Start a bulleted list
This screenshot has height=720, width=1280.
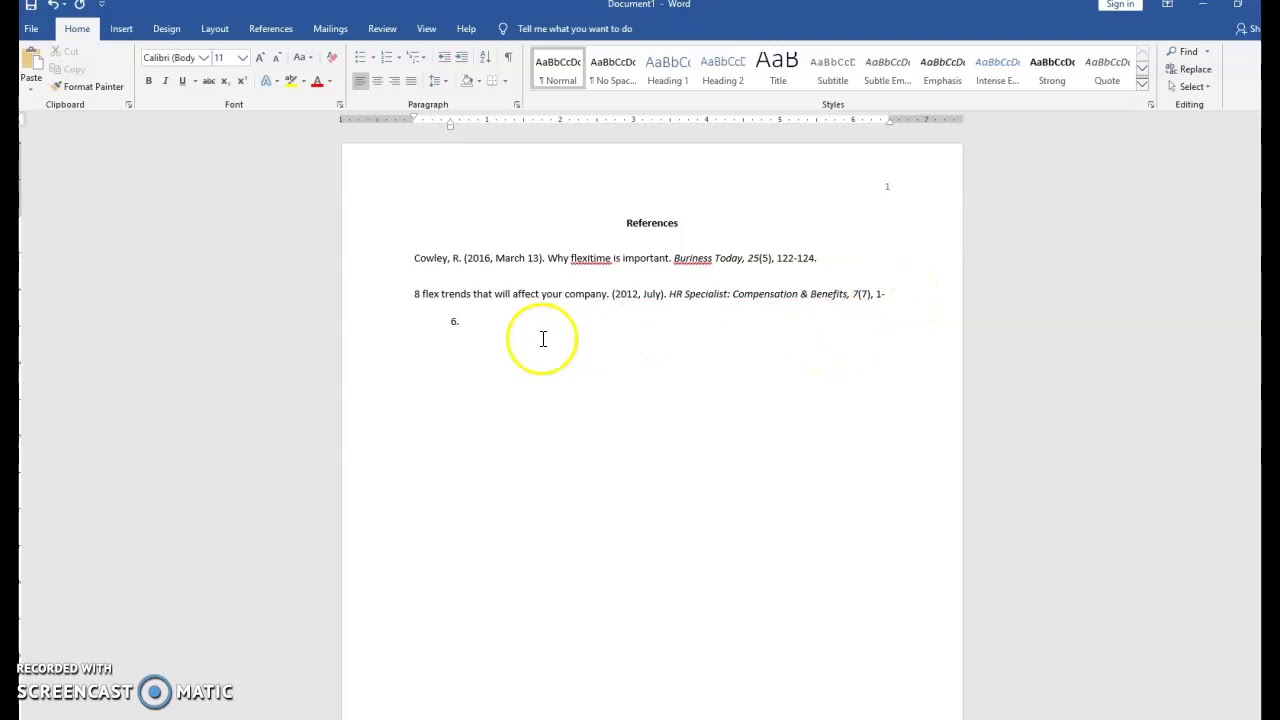pos(360,57)
